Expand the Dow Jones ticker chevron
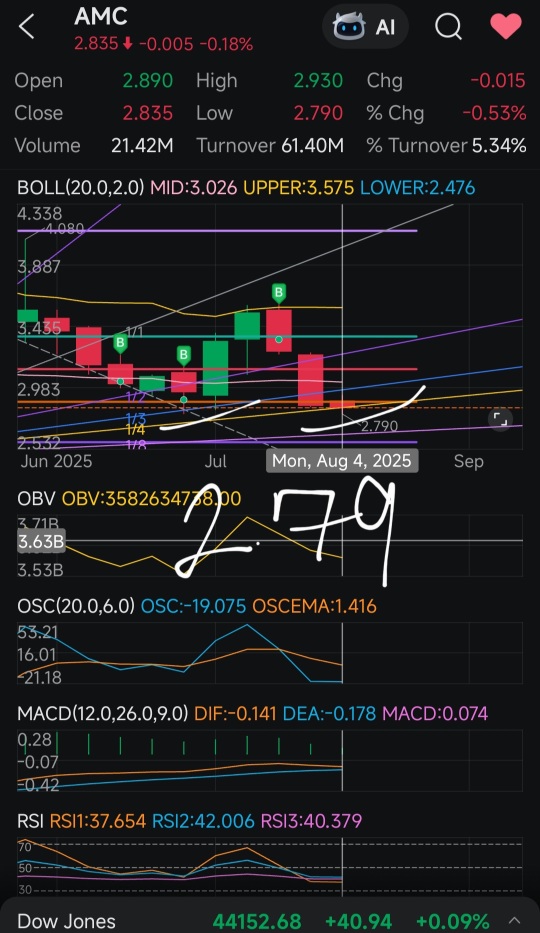The width and height of the screenshot is (540, 933). (x=516, y=921)
